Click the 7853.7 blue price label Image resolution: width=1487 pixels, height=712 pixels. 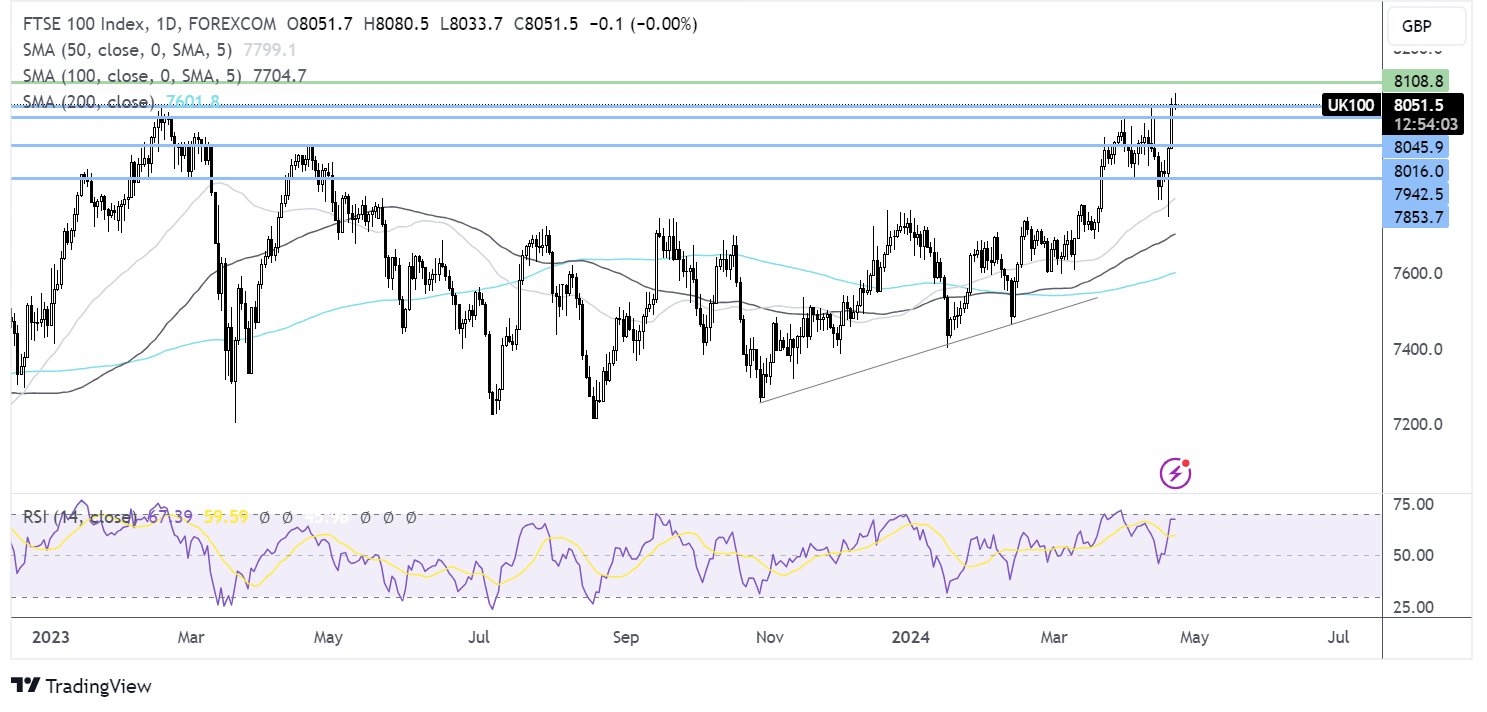[x=1414, y=217]
